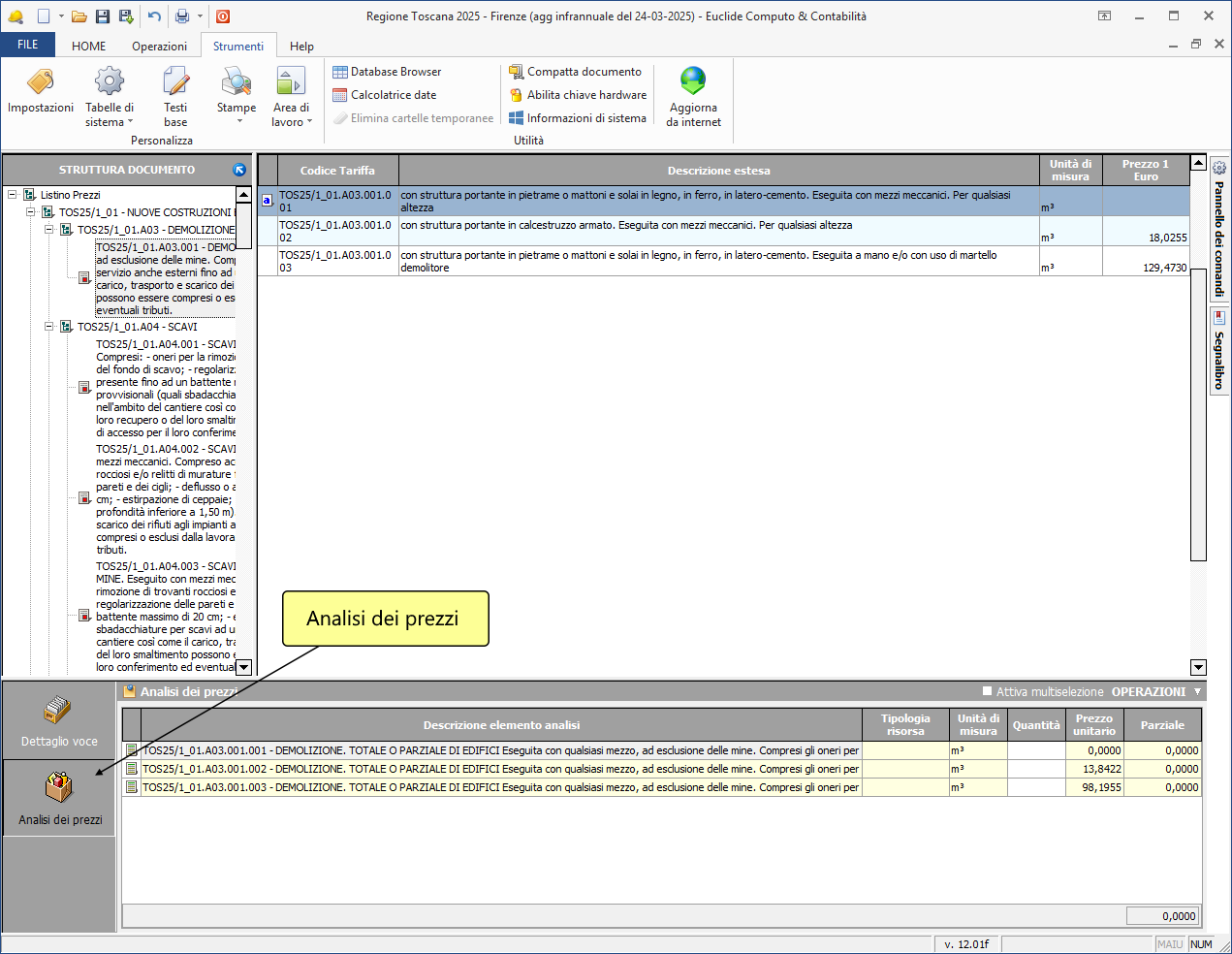Collapse the Listino Prezzi tree node
This screenshot has height=954, width=1232.
(13, 195)
